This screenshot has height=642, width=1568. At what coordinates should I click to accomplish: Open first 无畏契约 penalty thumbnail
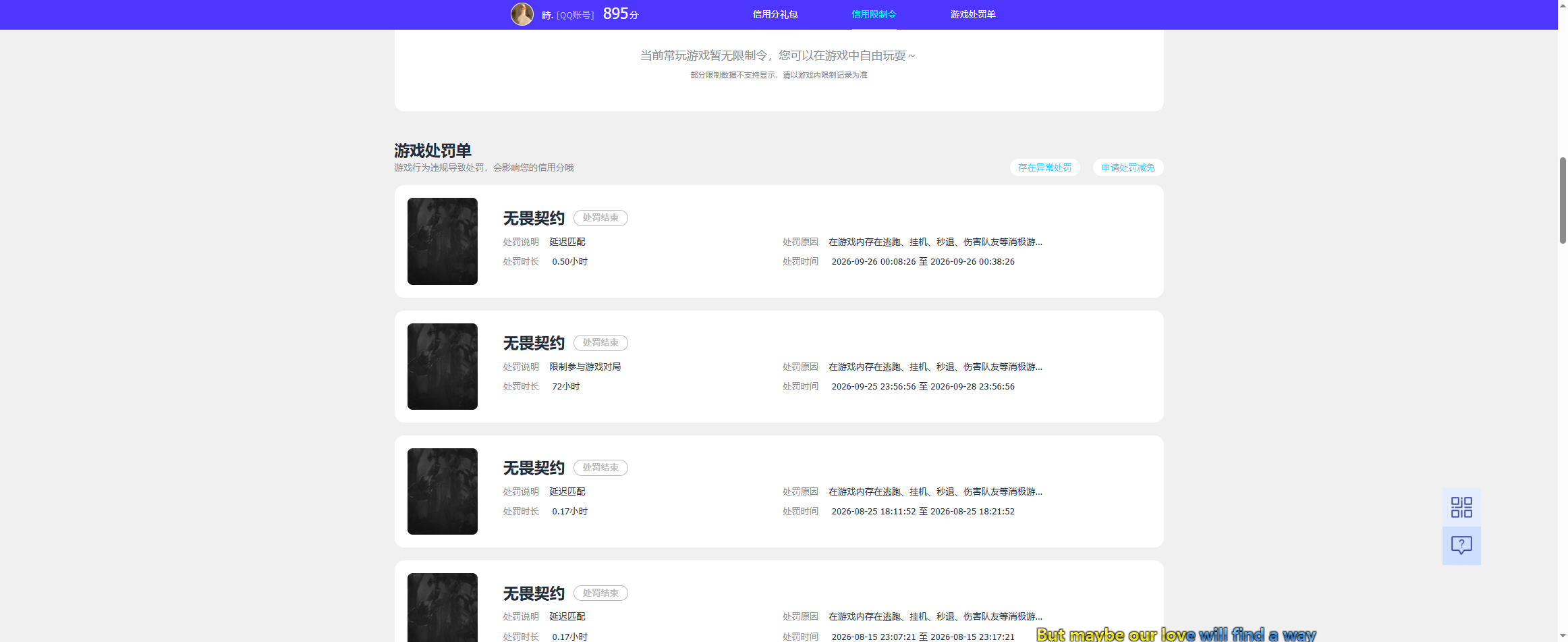pyautogui.click(x=443, y=241)
